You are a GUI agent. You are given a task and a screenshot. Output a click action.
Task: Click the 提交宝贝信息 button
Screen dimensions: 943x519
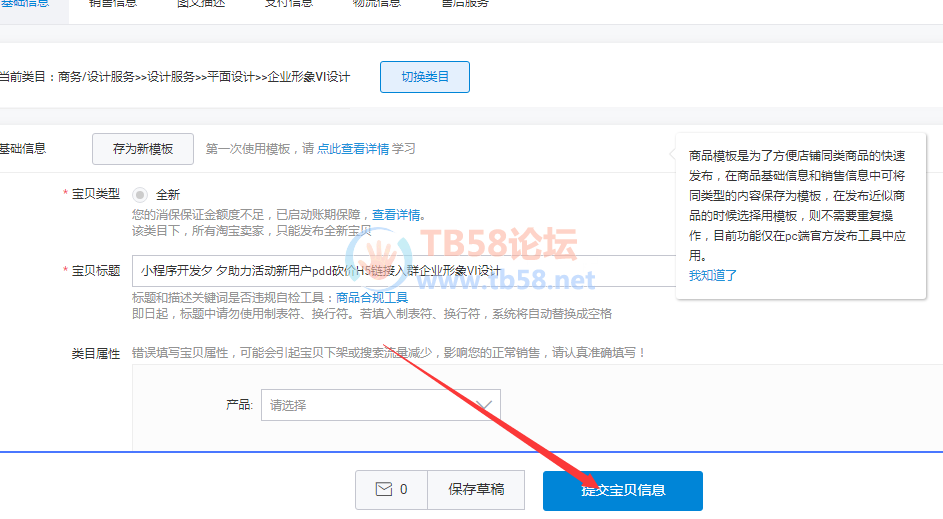point(622,491)
